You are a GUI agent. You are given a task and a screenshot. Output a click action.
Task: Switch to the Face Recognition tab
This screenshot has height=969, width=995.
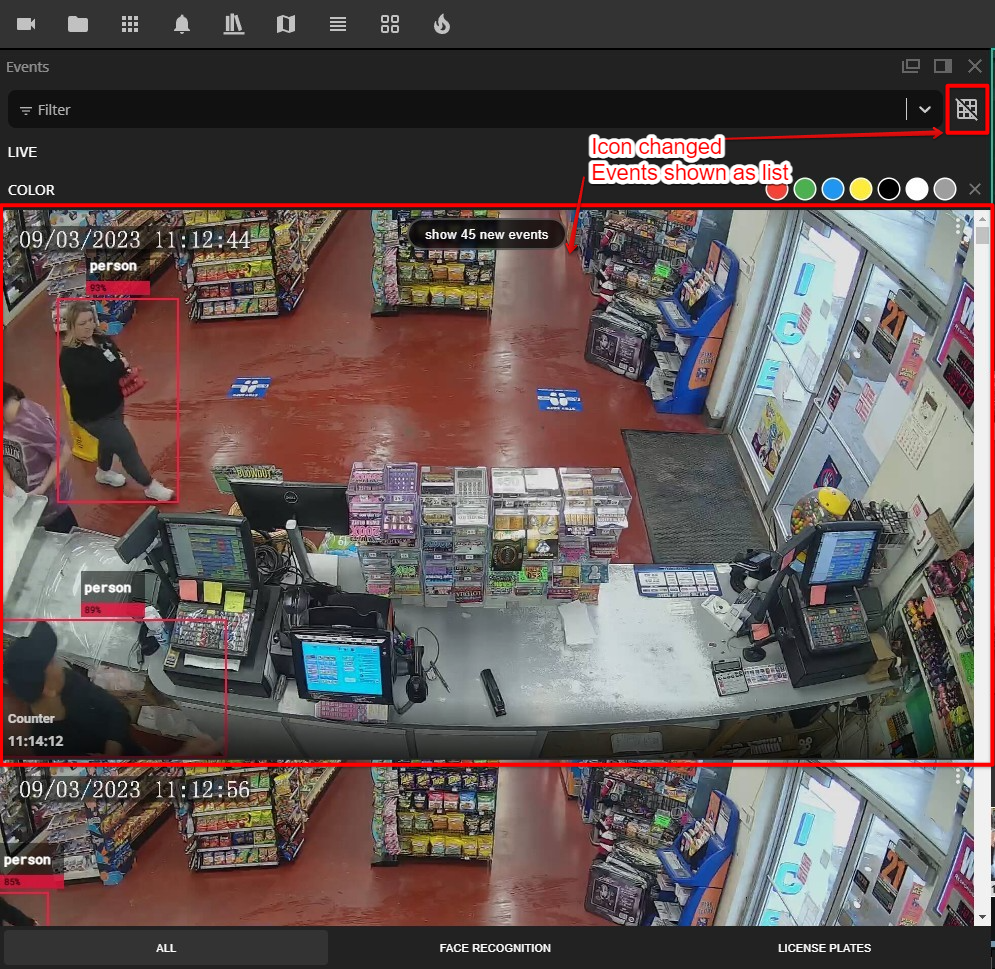point(495,948)
